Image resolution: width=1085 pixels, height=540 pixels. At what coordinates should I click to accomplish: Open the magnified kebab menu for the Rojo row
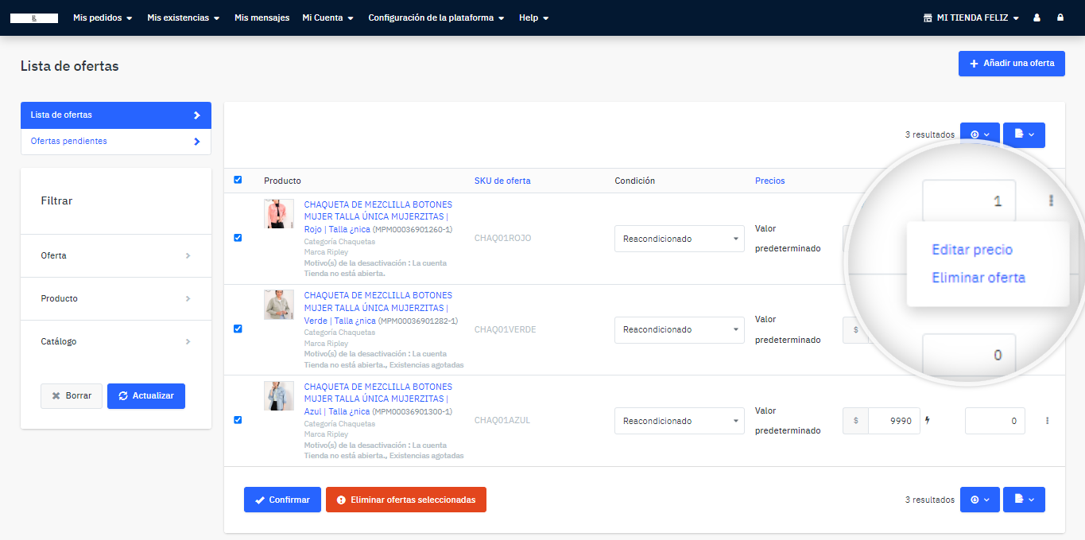(x=1050, y=201)
